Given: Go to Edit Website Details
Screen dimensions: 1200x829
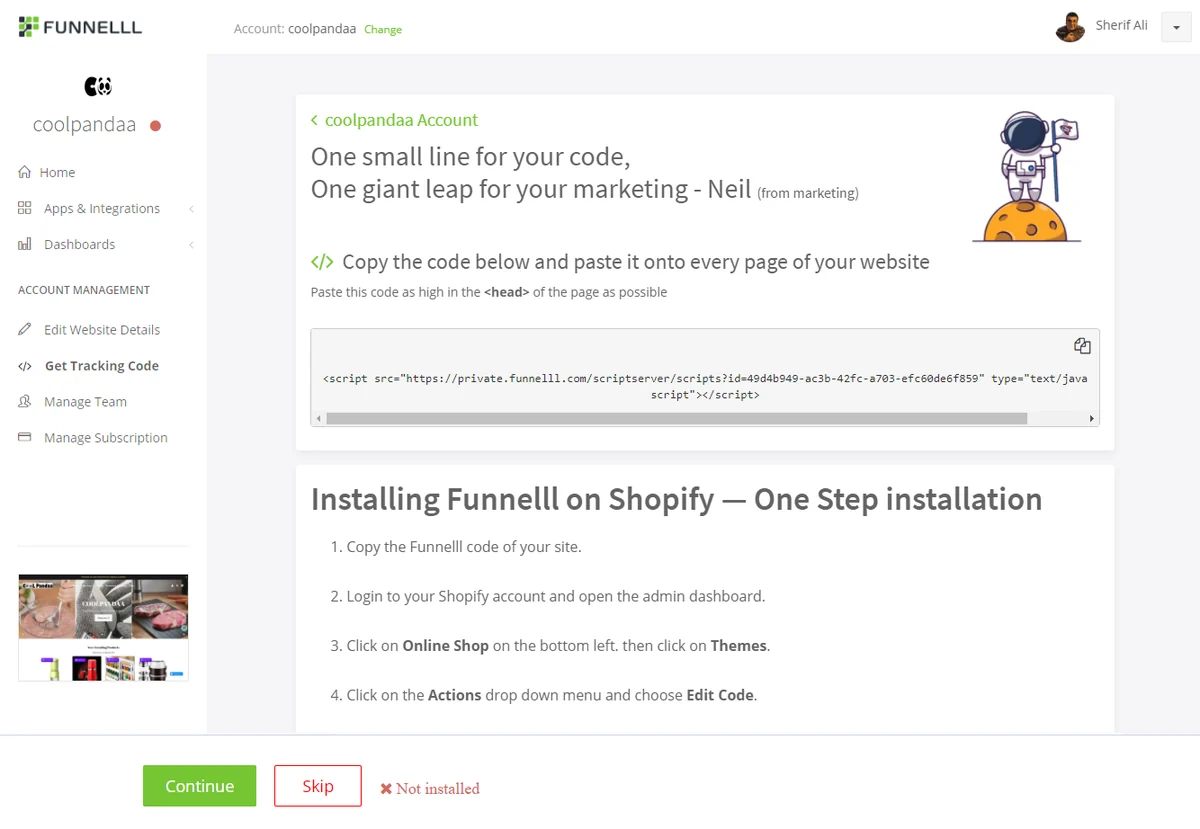Looking at the screenshot, I should (x=103, y=329).
